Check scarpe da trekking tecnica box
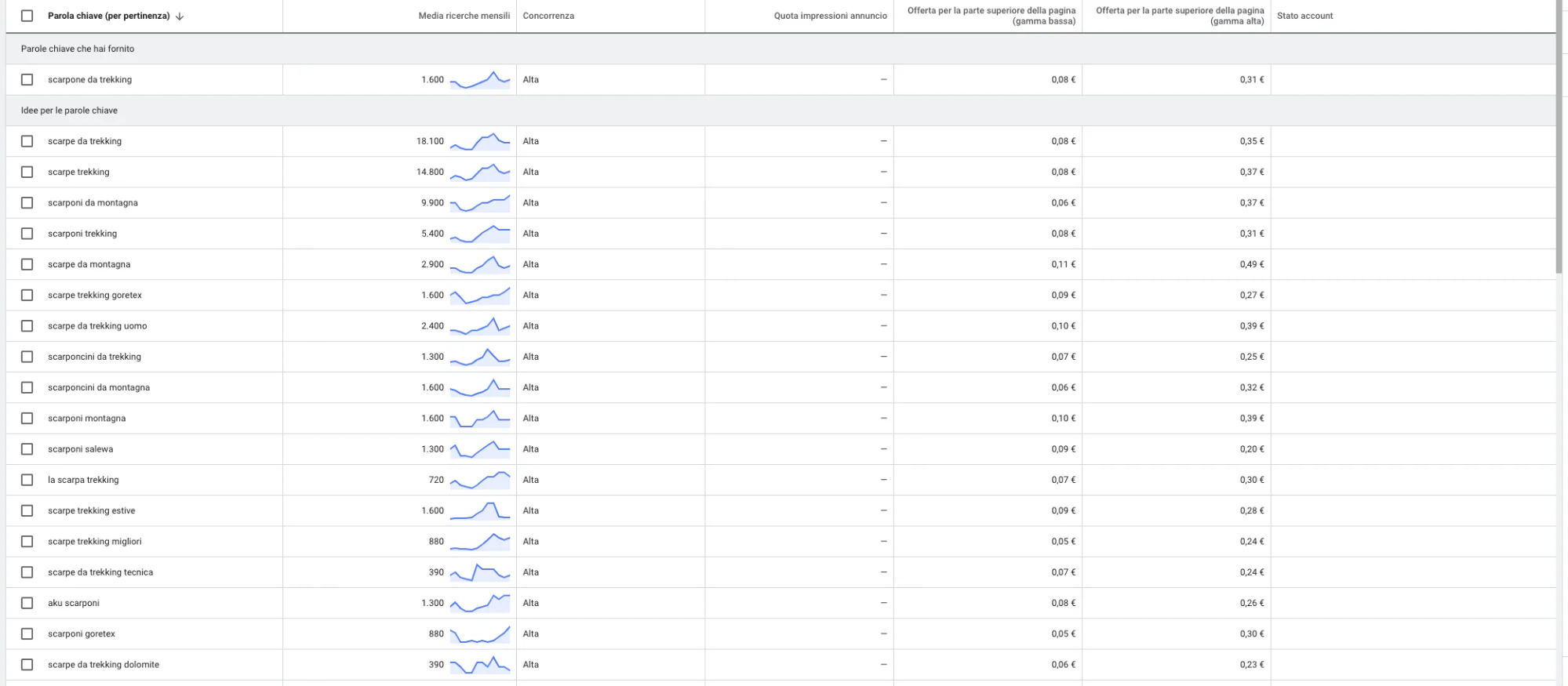This screenshot has width=1568, height=686. (x=27, y=572)
